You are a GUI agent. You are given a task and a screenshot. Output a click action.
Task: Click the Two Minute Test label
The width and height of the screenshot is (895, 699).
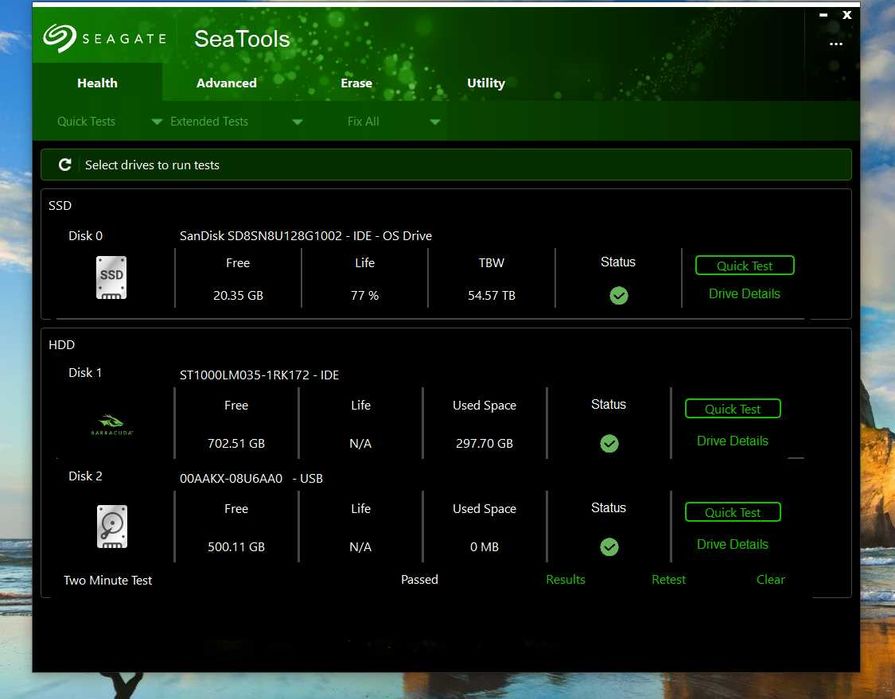(108, 580)
